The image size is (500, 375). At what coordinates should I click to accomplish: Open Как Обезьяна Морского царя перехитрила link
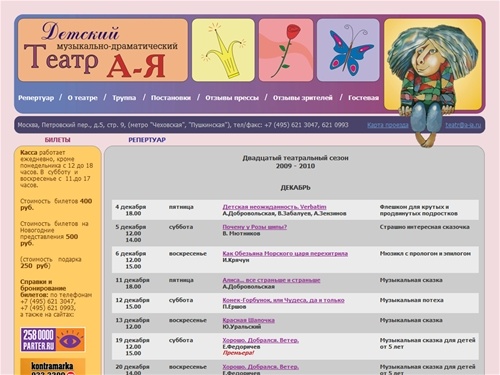285,253
